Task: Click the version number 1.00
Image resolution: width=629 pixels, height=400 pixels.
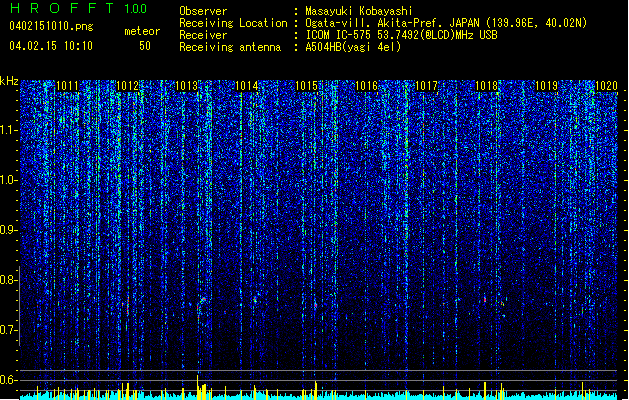Action: tap(135, 8)
